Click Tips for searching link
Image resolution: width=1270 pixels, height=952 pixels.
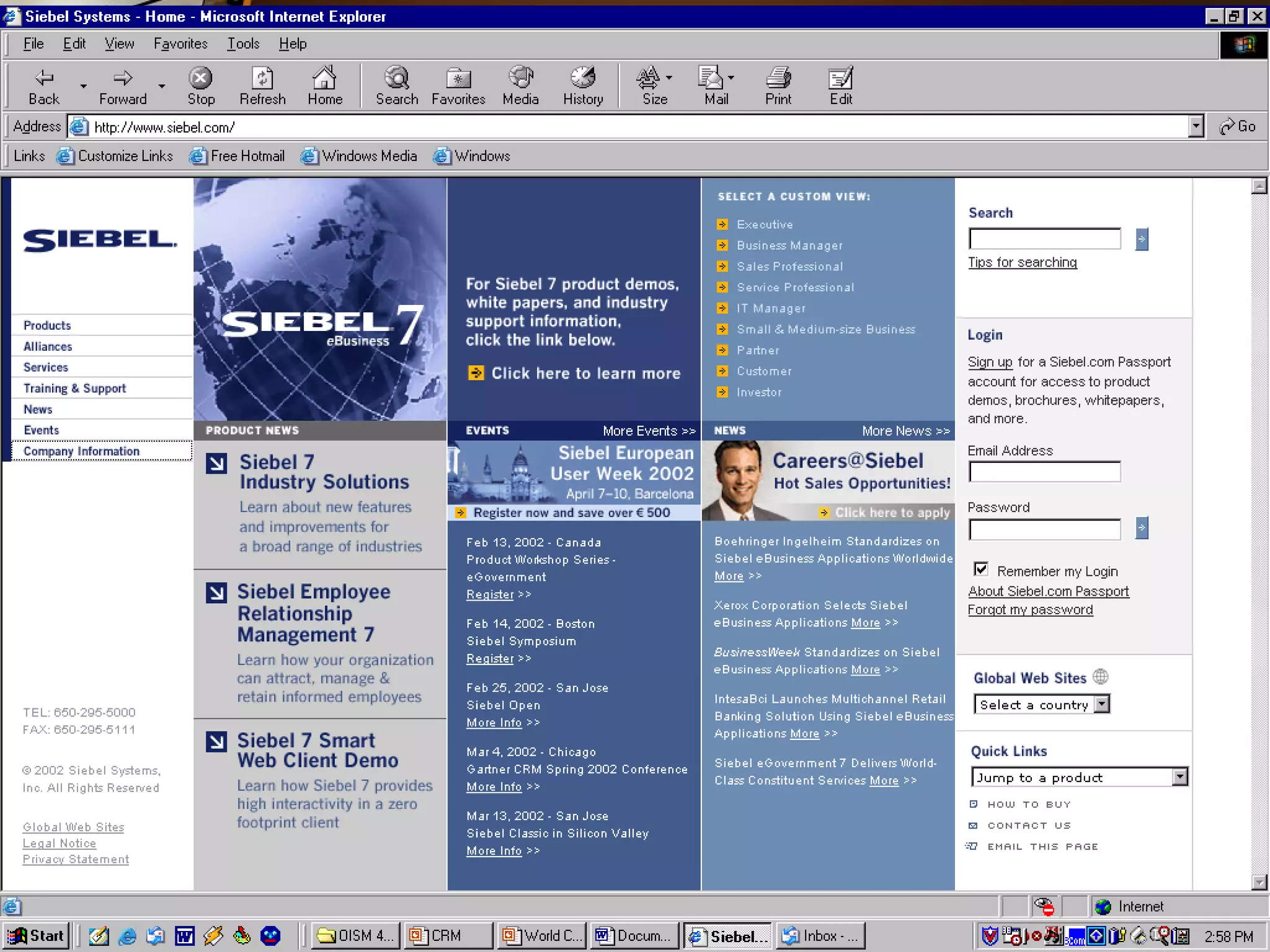(x=1023, y=262)
